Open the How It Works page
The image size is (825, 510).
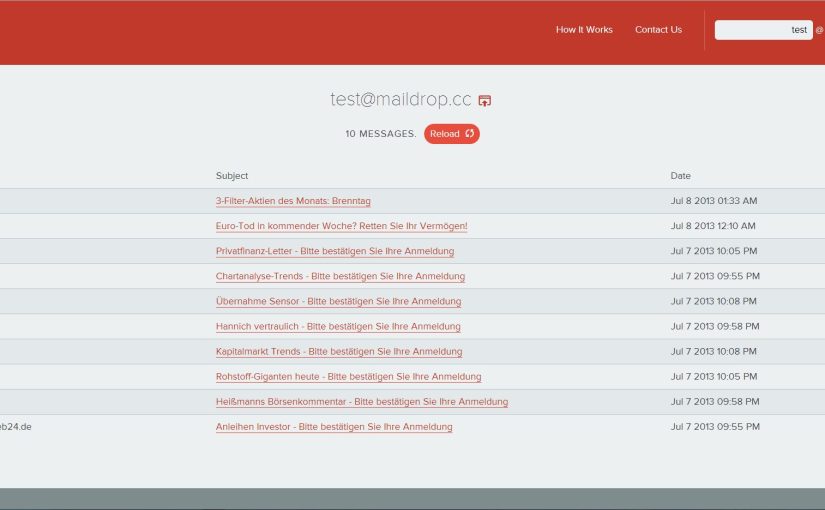[x=584, y=29]
